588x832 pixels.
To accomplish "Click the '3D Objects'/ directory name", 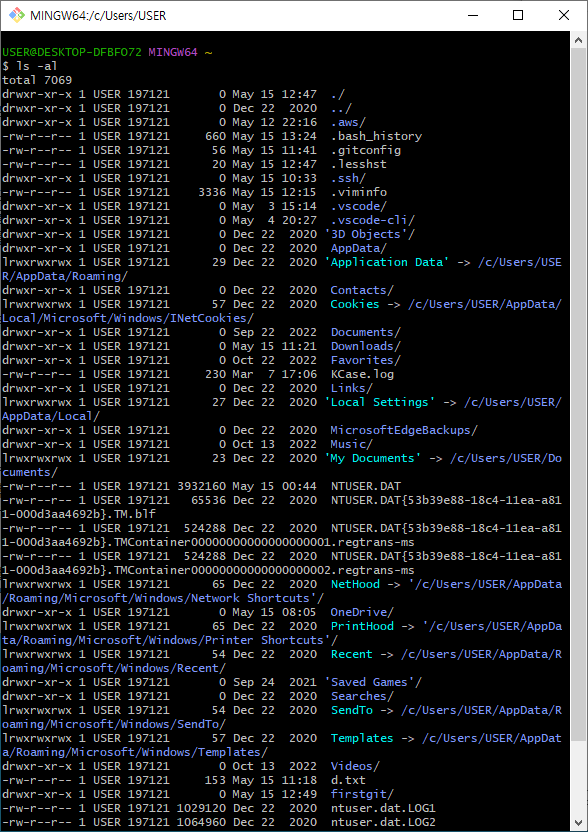I will tap(369, 234).
